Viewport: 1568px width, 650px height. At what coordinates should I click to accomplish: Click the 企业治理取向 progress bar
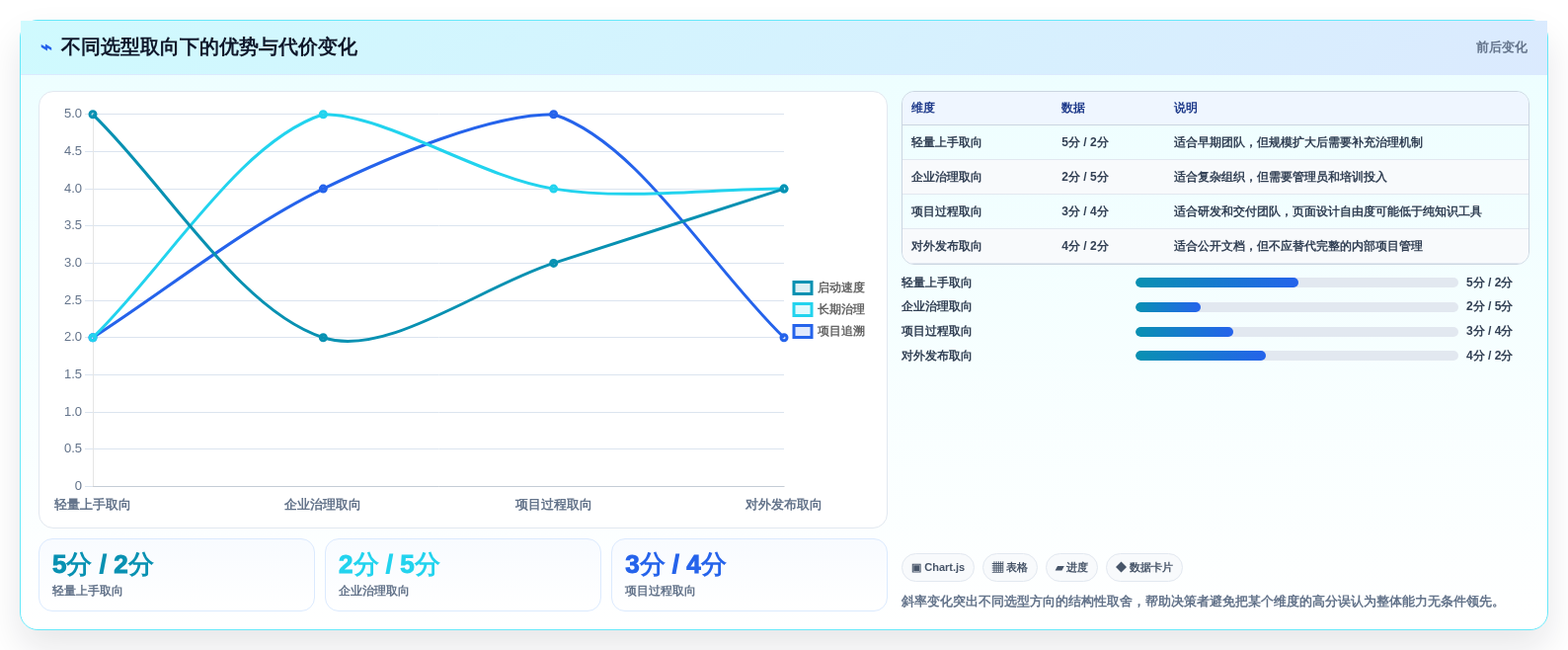pyautogui.click(x=1296, y=307)
